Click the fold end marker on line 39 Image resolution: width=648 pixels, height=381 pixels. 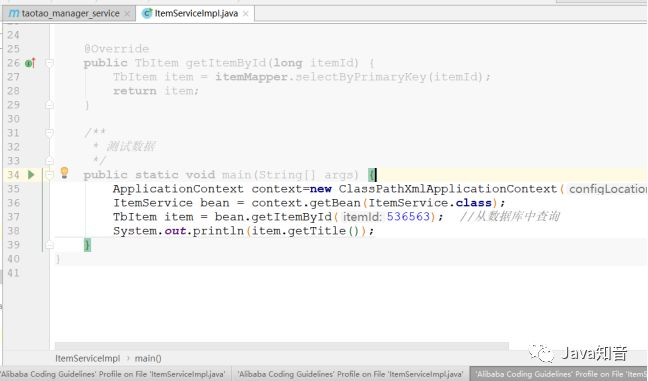pyautogui.click(x=49, y=245)
